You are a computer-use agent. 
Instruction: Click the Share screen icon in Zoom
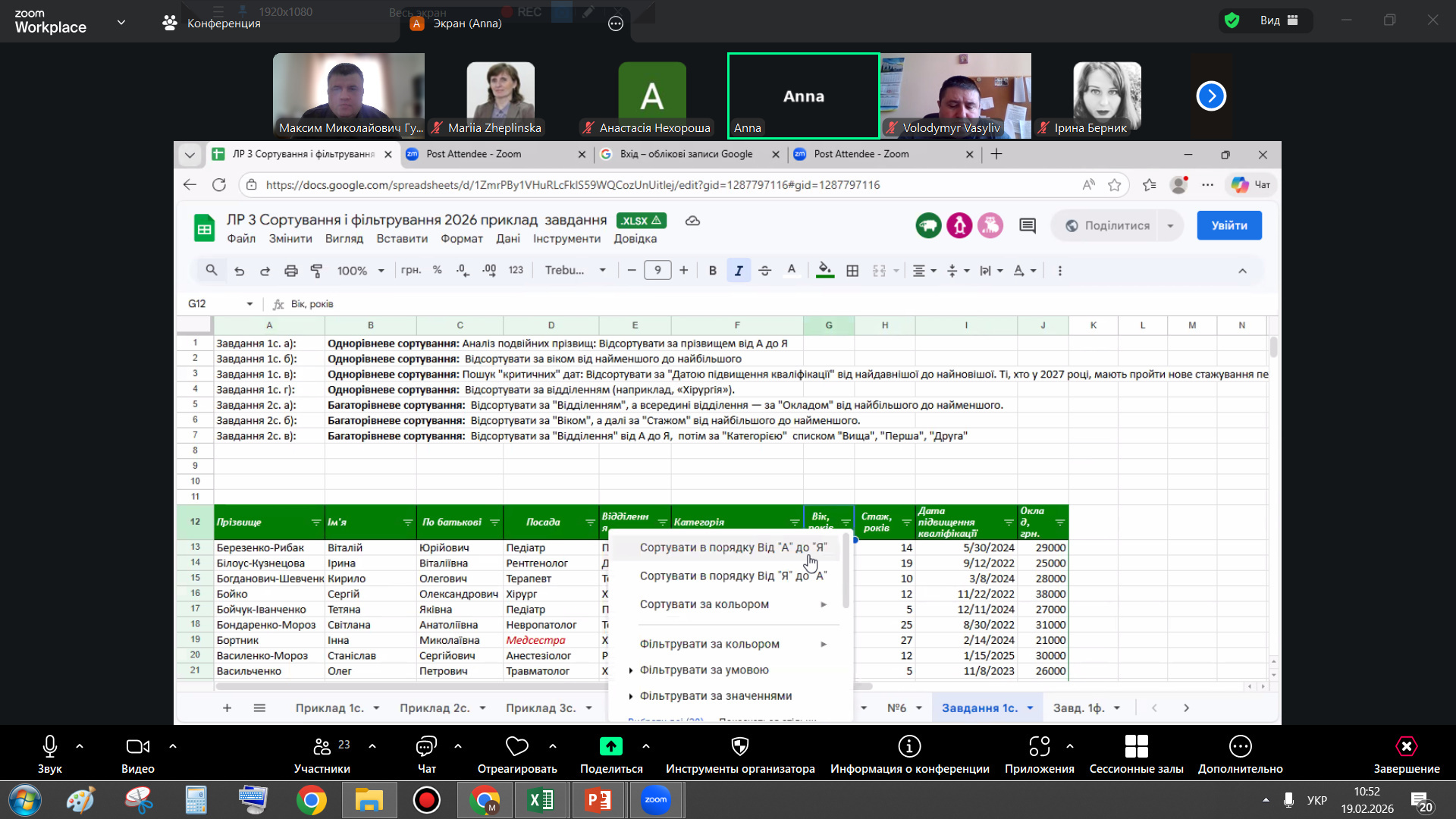(x=610, y=747)
